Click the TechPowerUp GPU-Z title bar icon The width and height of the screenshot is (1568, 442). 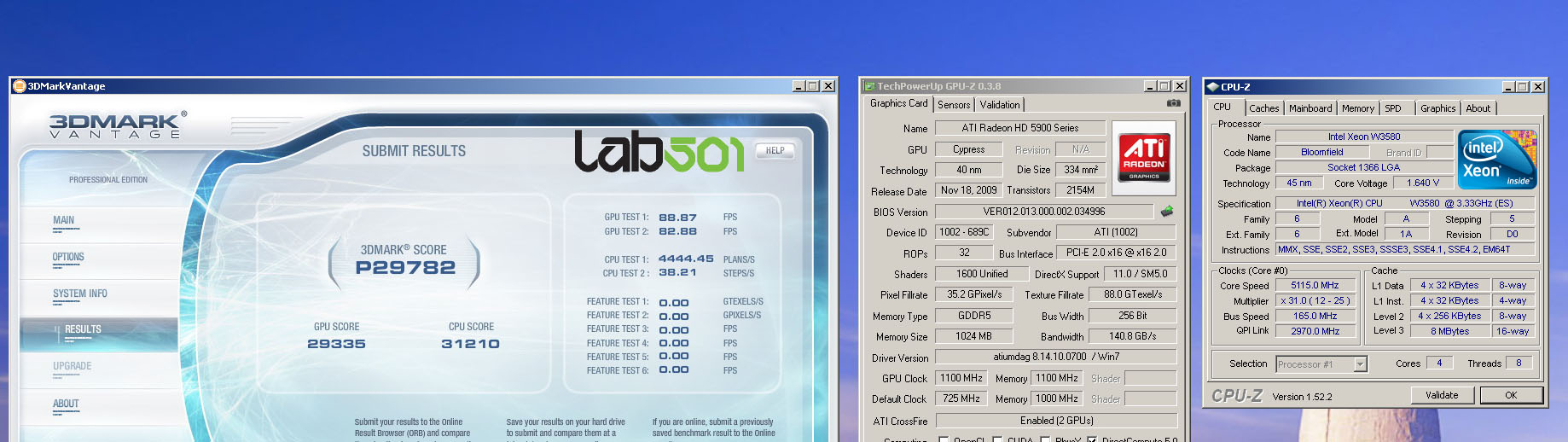pos(869,86)
